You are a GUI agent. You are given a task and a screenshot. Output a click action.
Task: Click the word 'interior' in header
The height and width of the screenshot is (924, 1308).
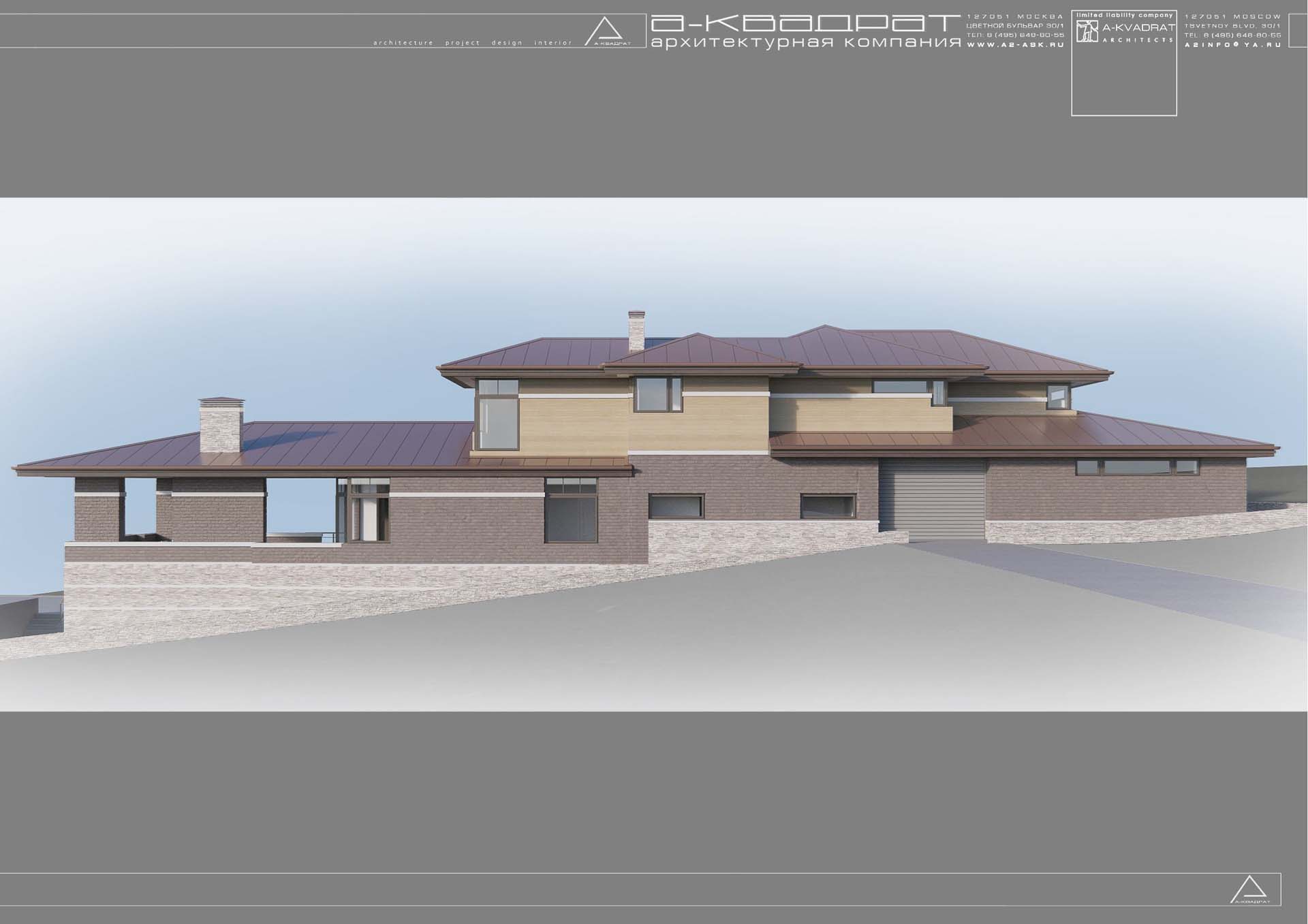pos(553,43)
